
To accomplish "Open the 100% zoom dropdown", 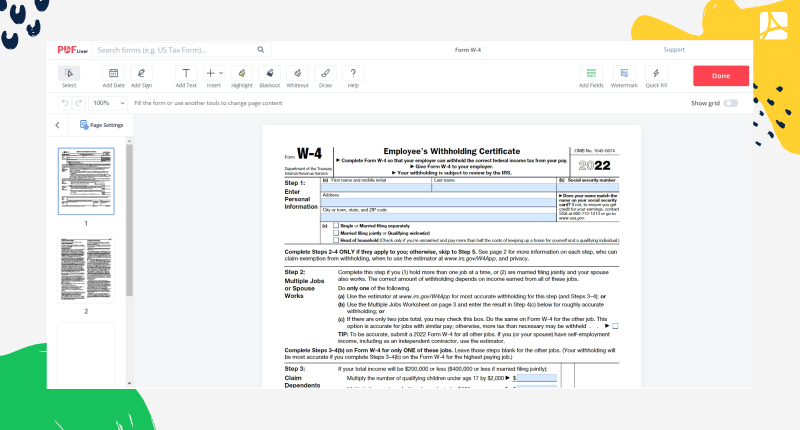I will (x=108, y=103).
